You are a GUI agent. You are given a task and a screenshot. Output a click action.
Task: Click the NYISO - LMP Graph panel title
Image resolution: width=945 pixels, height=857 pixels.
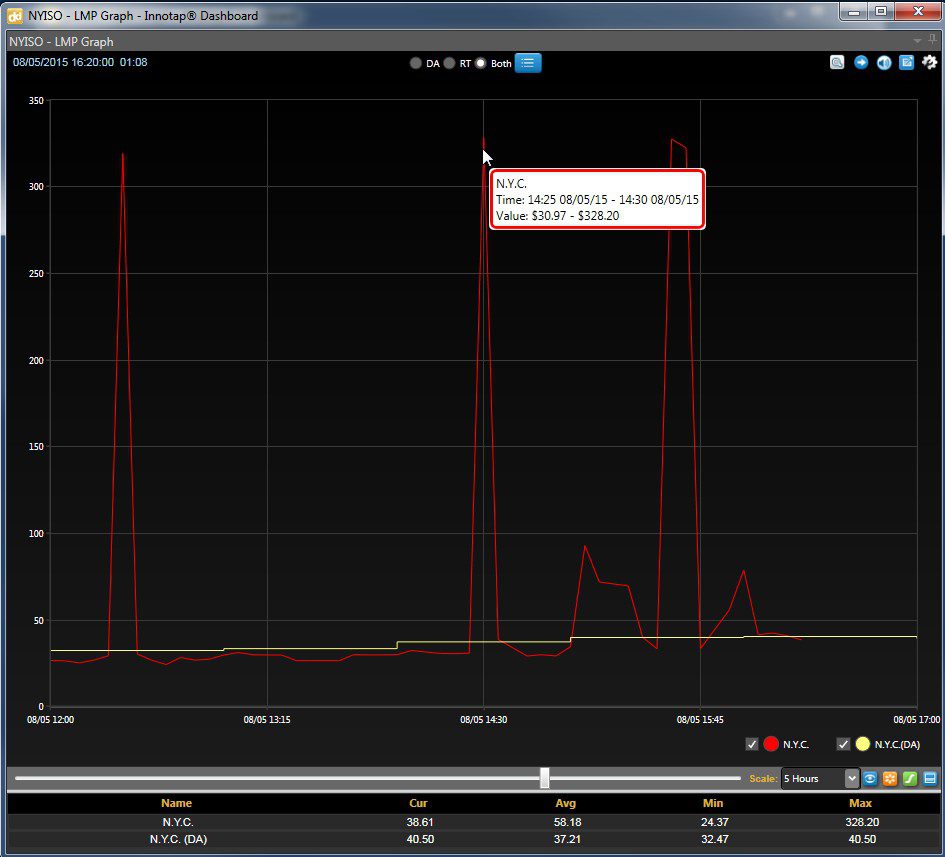(x=61, y=42)
